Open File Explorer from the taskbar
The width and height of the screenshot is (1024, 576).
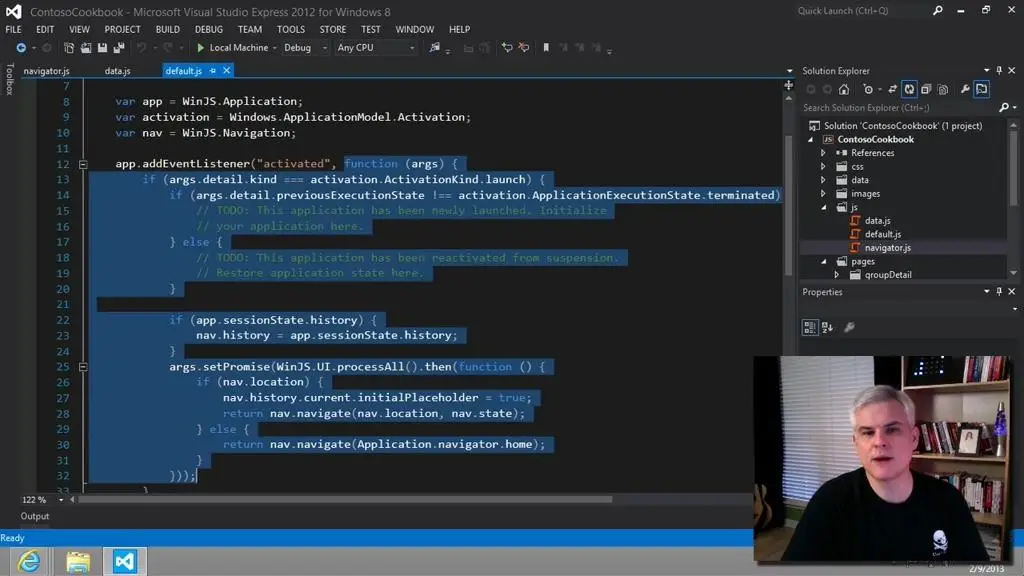[78, 562]
